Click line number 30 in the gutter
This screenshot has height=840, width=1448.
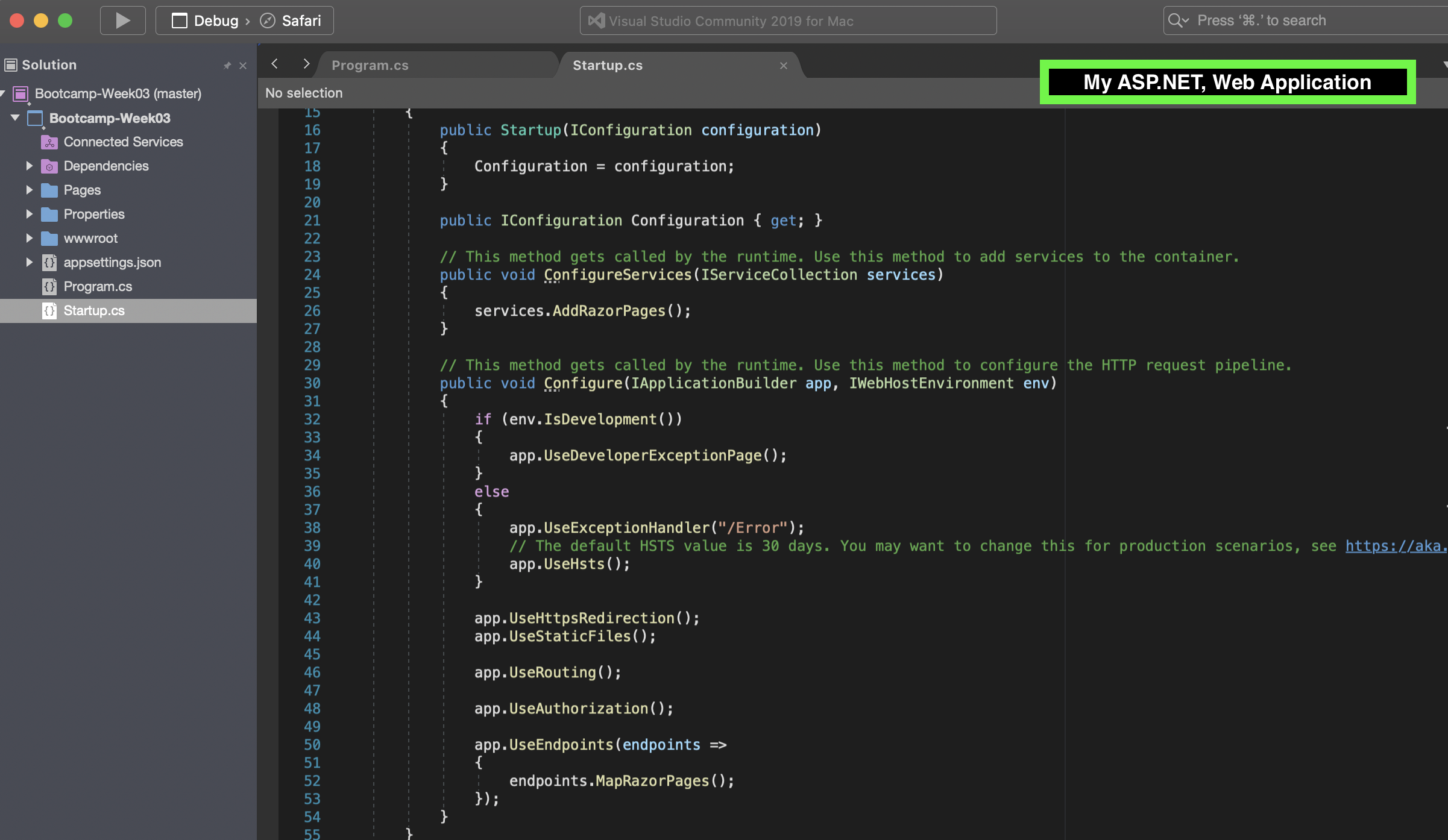click(x=312, y=383)
